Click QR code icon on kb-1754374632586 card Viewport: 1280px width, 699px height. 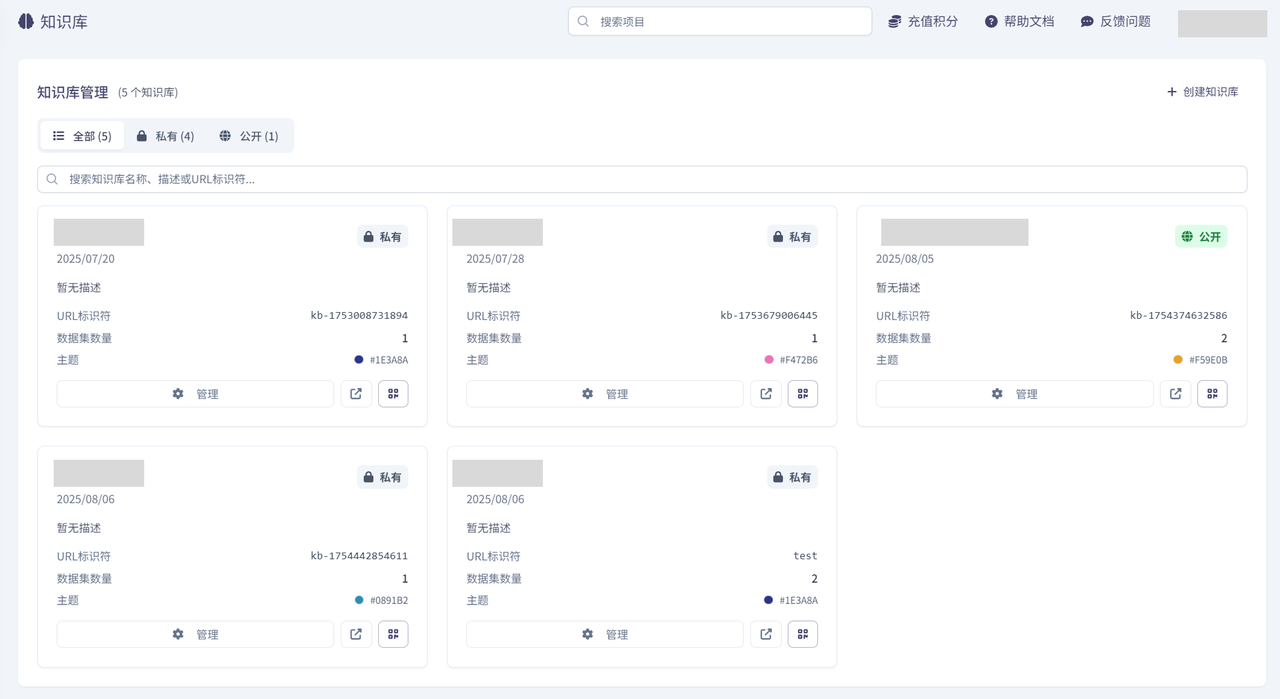point(1212,393)
